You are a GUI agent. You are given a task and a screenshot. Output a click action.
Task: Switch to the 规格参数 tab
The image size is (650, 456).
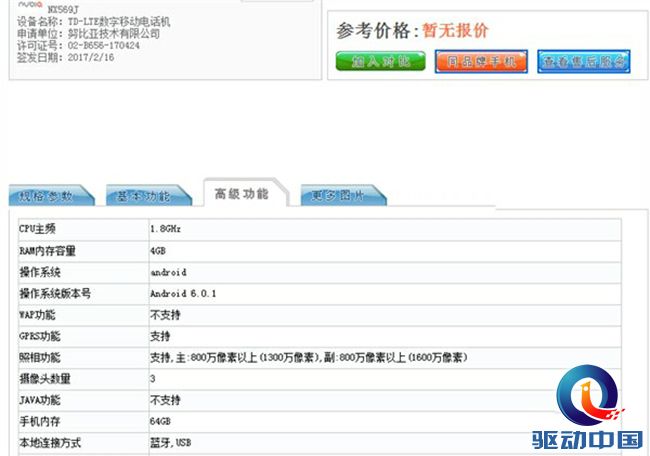click(51, 195)
